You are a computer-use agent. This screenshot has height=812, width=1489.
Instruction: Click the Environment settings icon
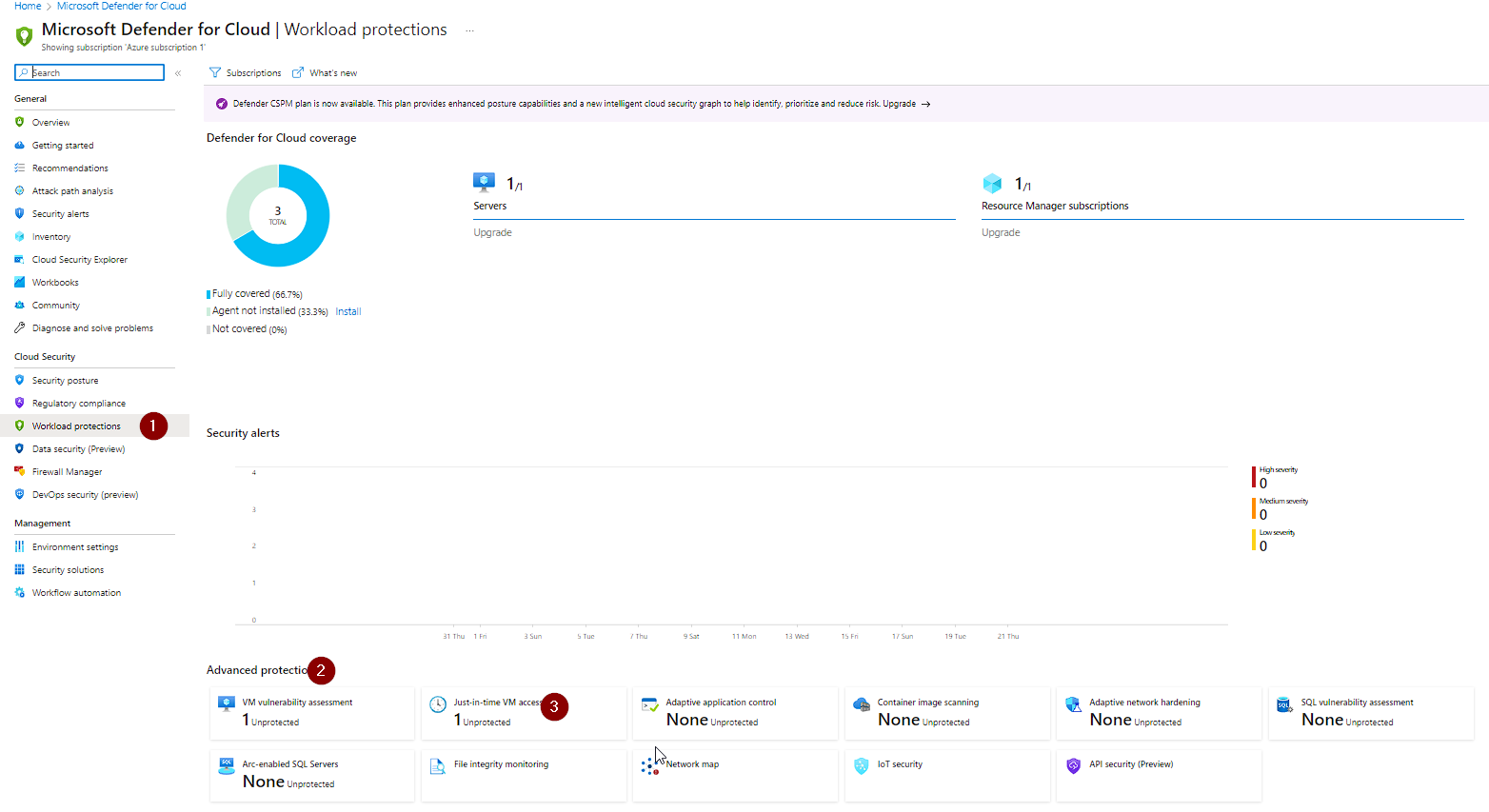tap(19, 546)
